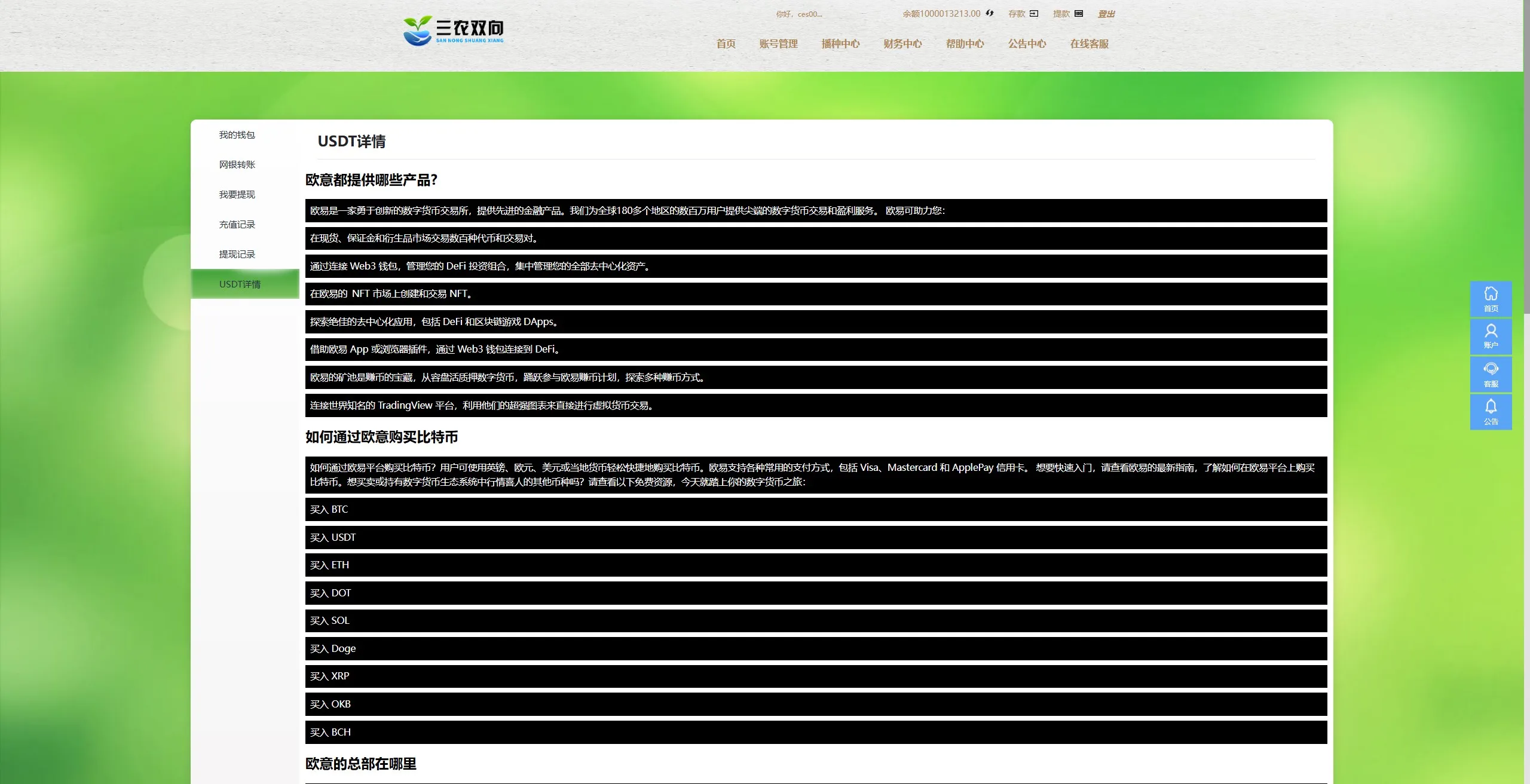This screenshot has width=1530, height=784.
Task: Click the row starting 连接世界知名的 TradingView 平台
Action: pos(816,405)
